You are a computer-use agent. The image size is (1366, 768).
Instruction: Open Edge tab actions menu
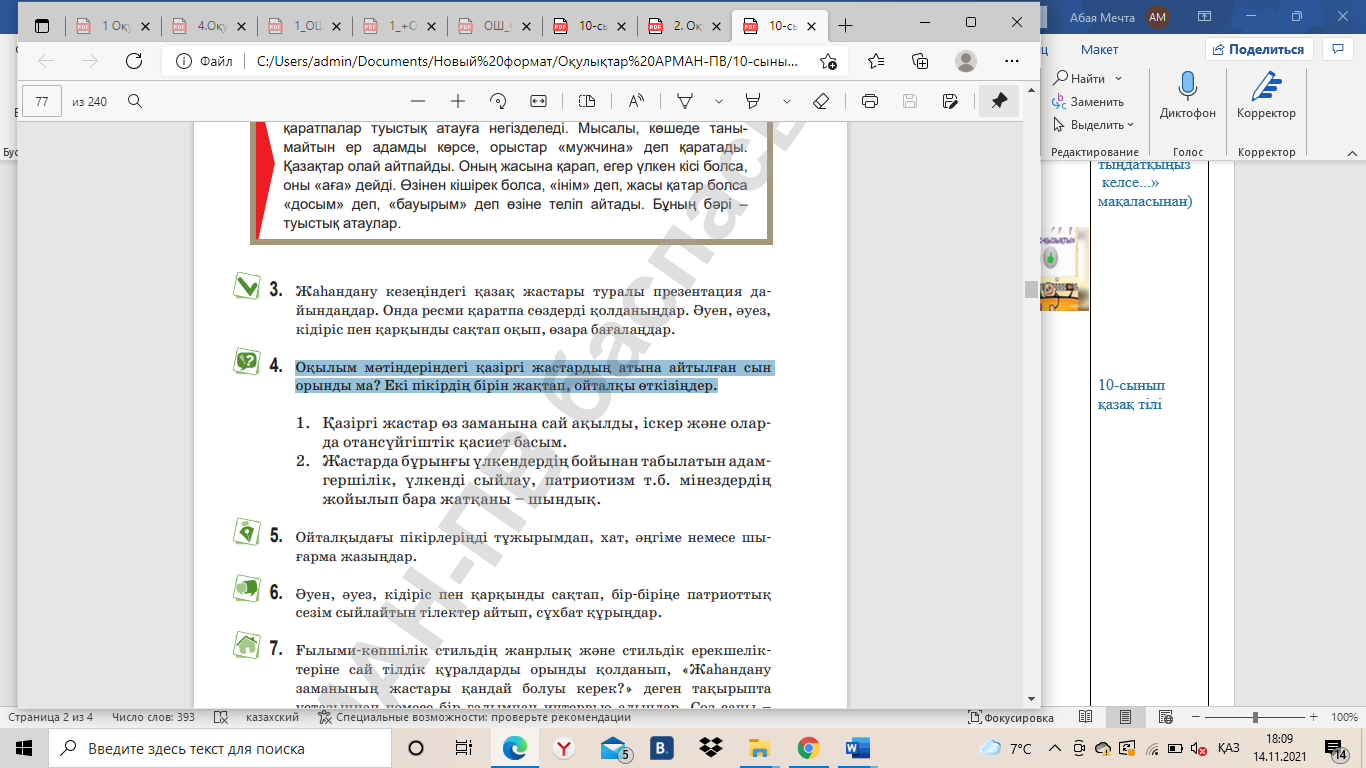[42, 25]
